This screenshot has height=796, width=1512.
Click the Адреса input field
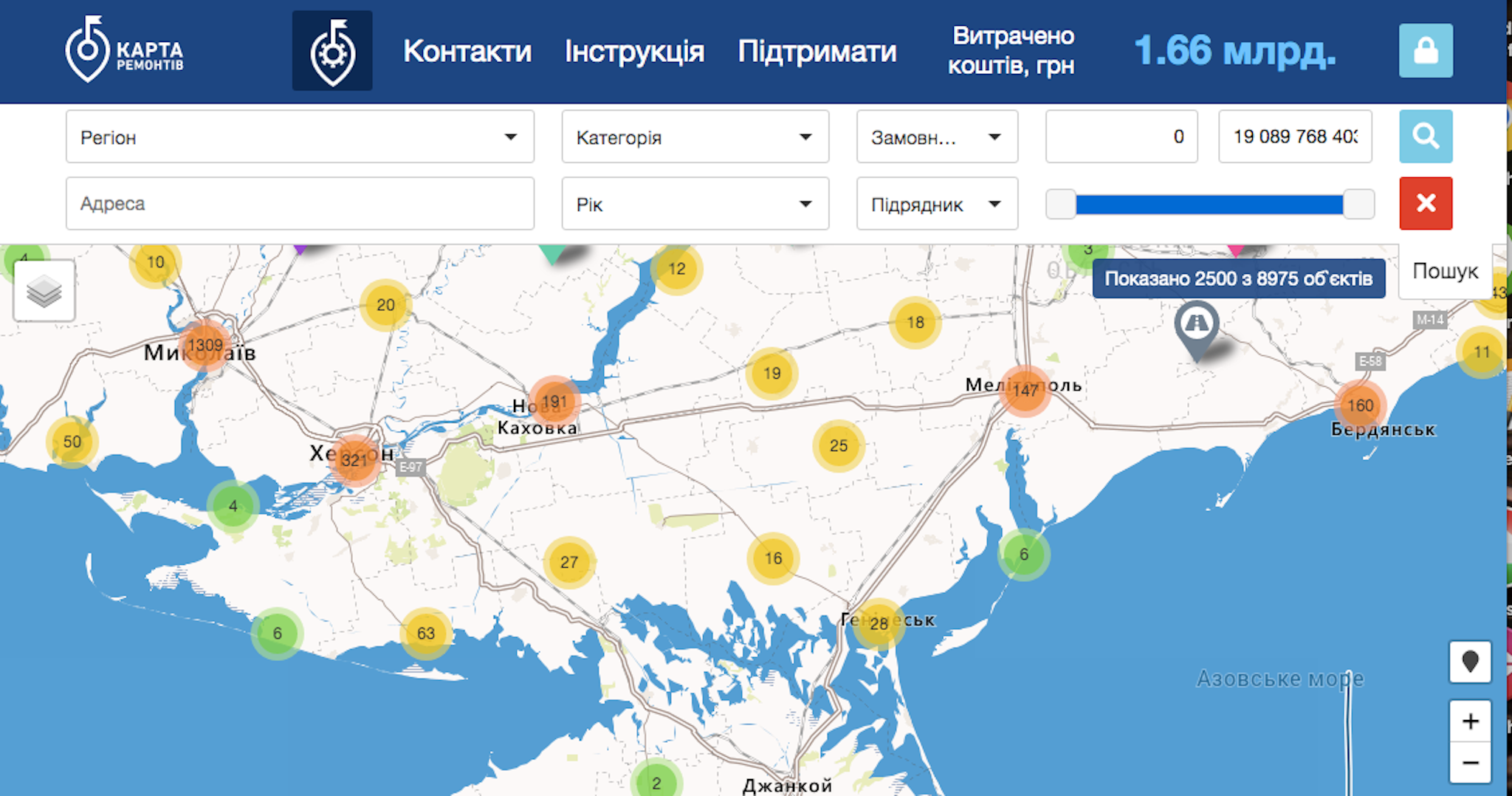300,204
